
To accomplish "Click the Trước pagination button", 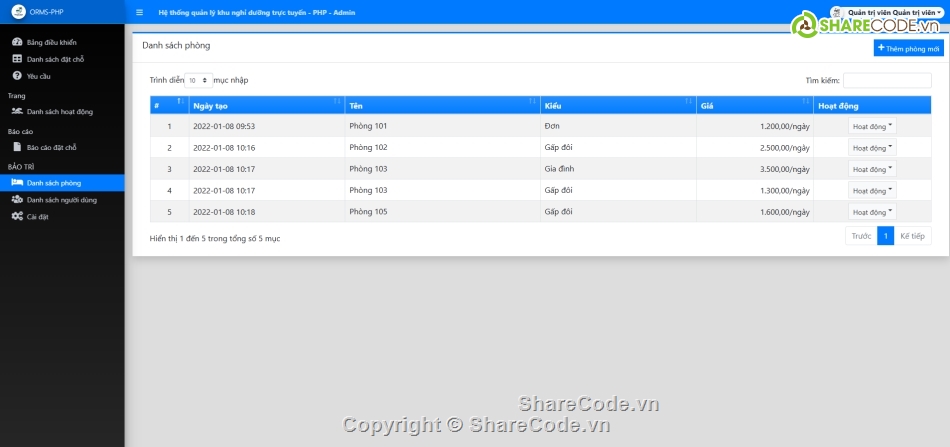I will tap(860, 237).
